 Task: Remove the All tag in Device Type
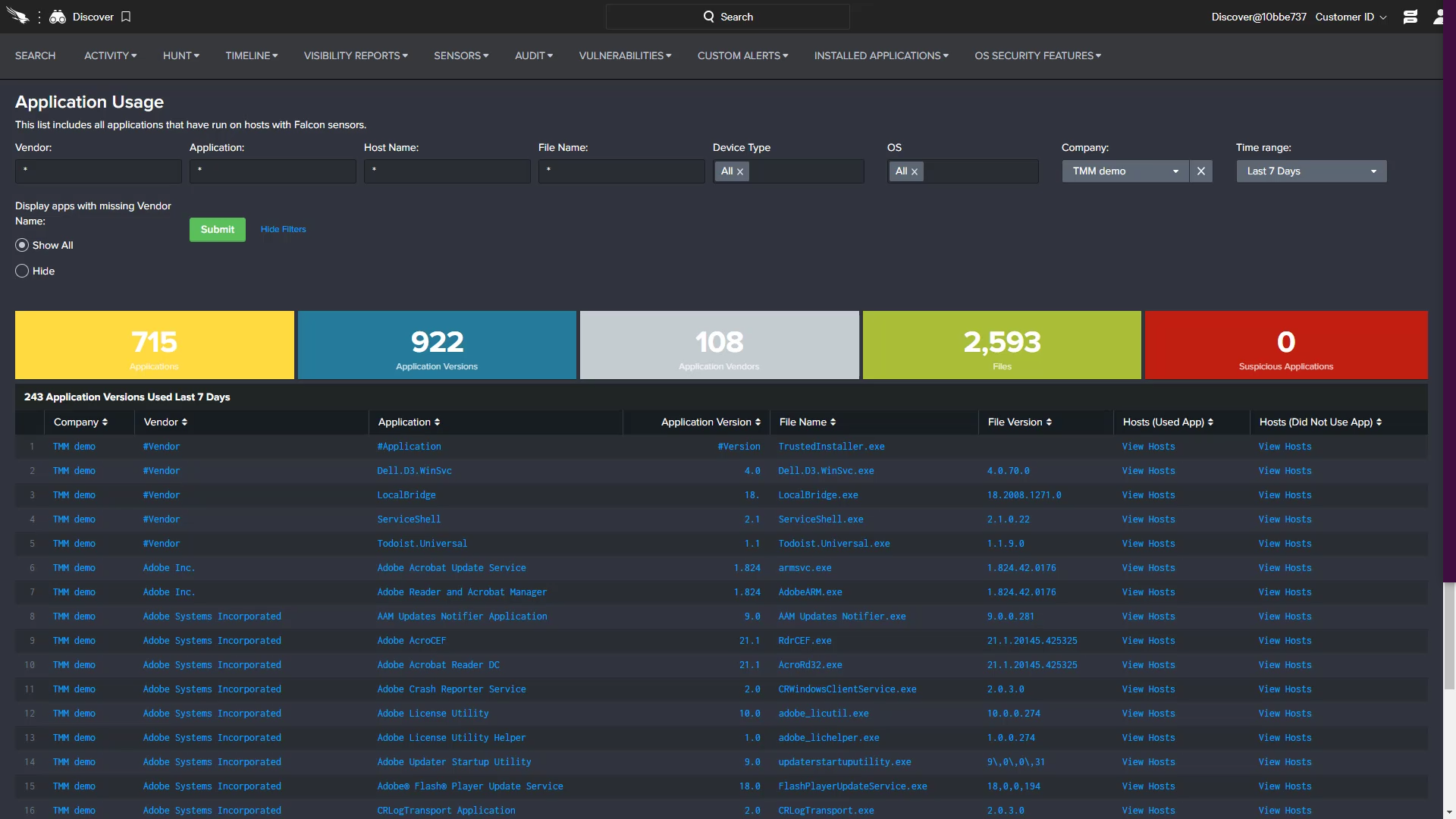(740, 171)
